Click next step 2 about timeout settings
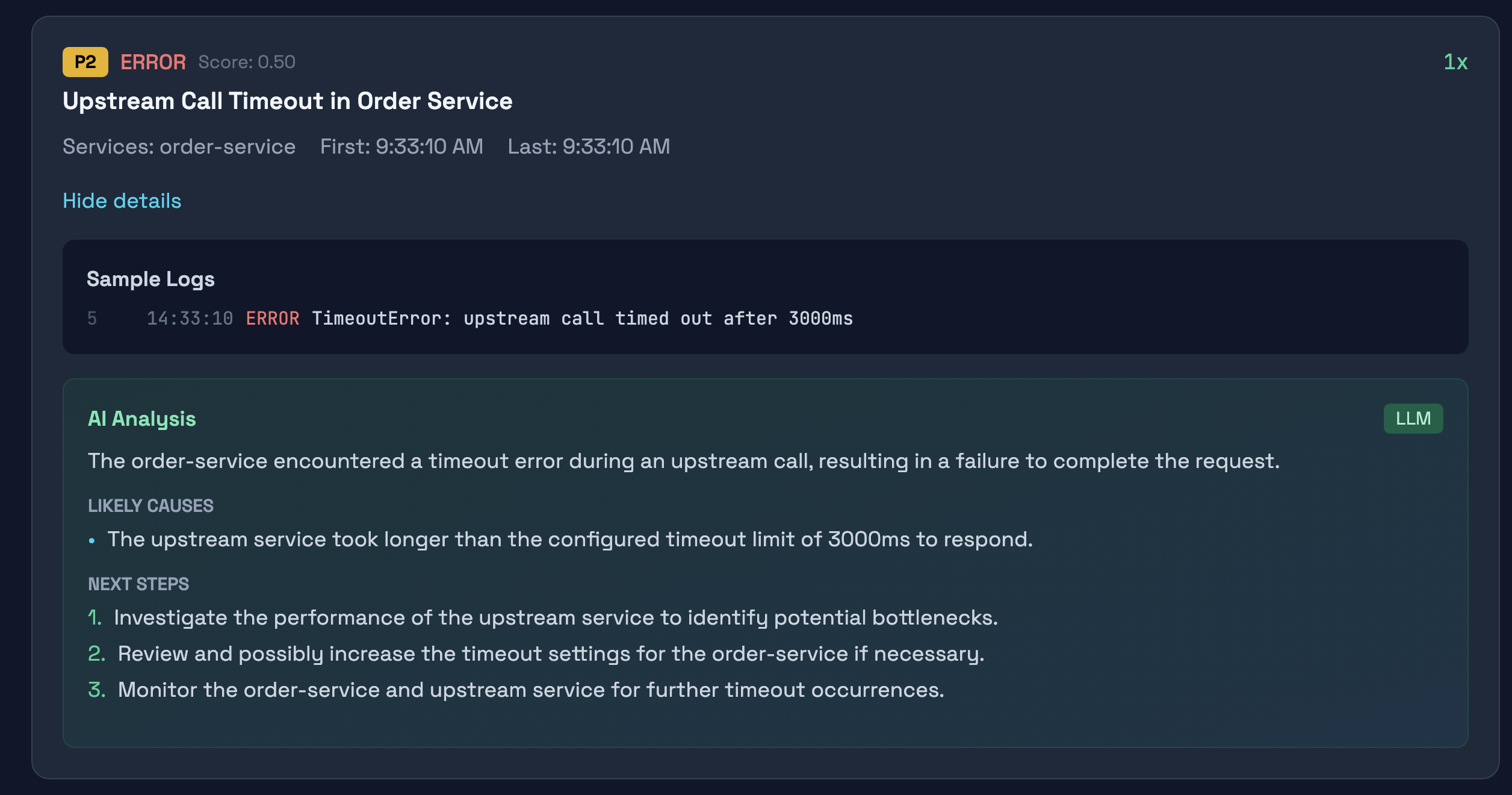Screen dimensions: 1512x795 click(550, 653)
